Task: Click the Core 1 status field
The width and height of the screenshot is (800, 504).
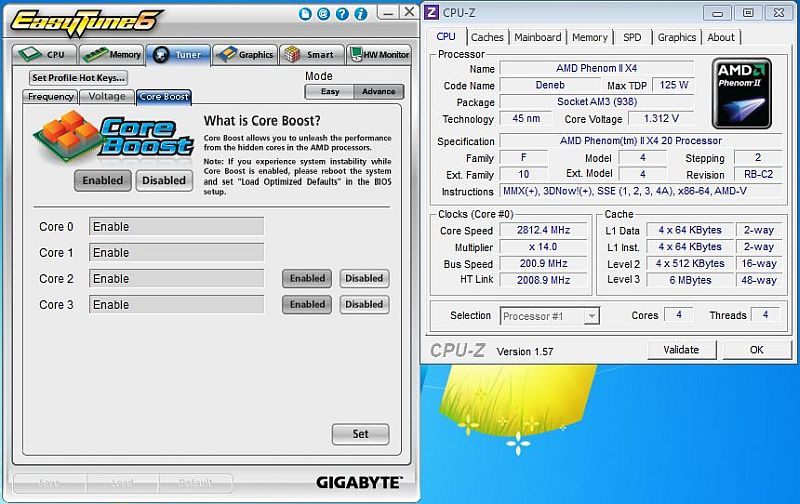Action: point(177,253)
